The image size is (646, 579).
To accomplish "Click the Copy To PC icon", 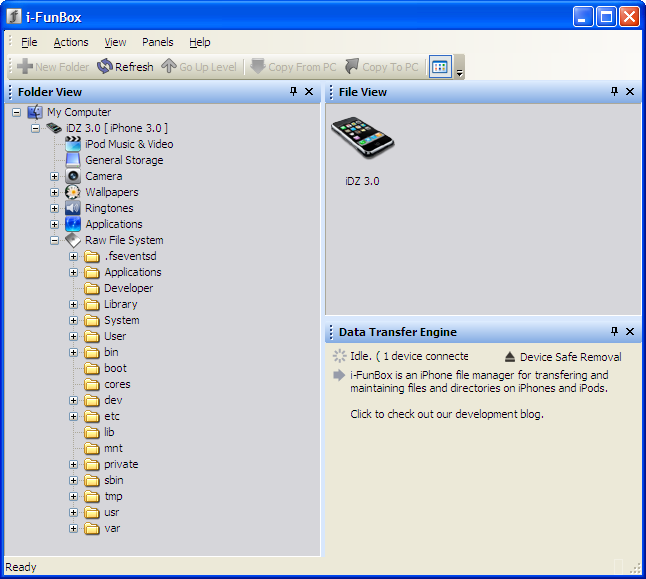I will [x=352, y=66].
